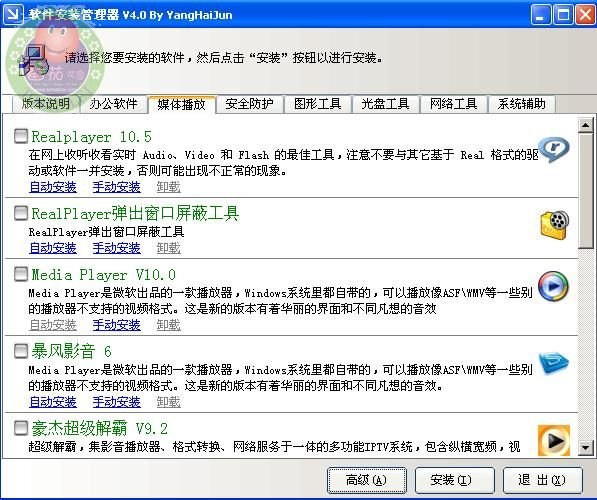Check the RealPlayer弹出窗口屏蔽工具 checkbox
Image resolution: width=597 pixels, height=500 pixels.
pos(21,213)
